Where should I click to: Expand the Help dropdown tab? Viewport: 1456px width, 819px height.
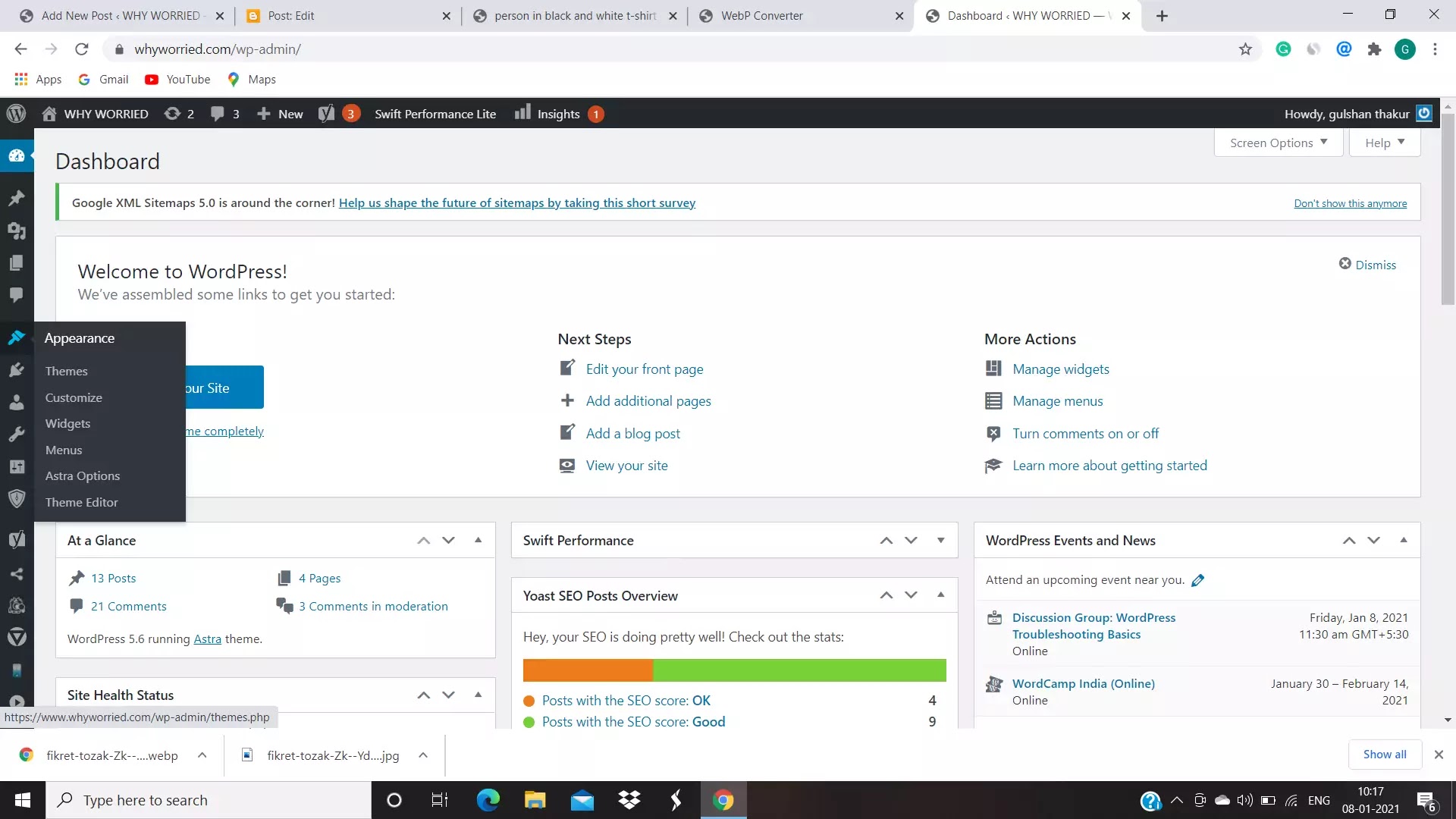pyautogui.click(x=1384, y=143)
